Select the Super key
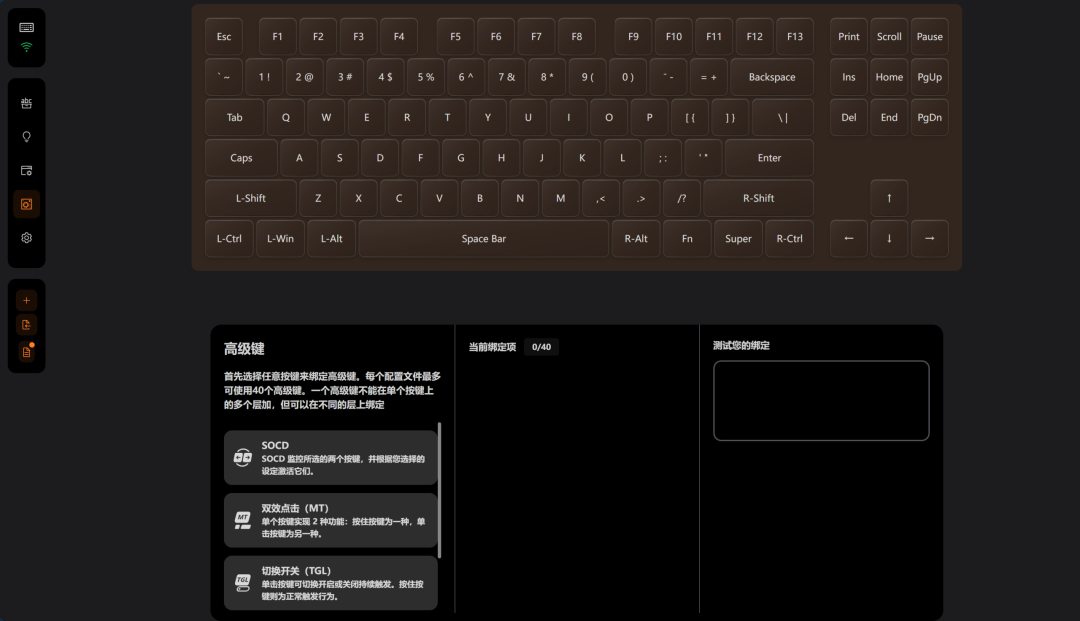Image resolution: width=1080 pixels, height=621 pixels. pos(738,239)
